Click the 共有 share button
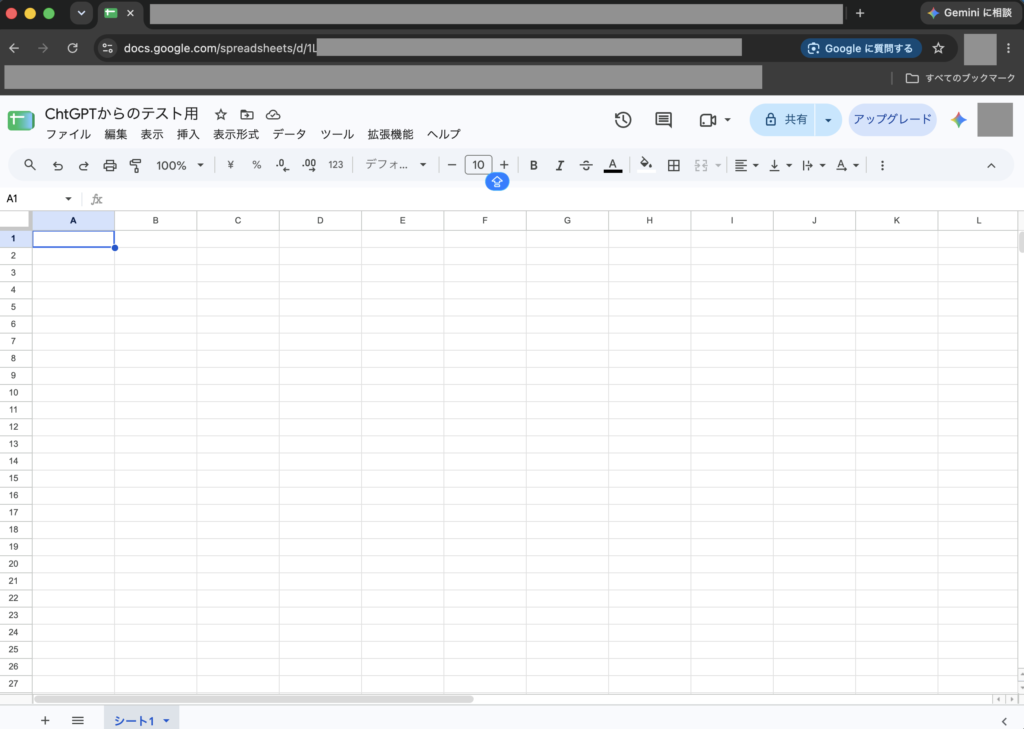1024x729 pixels. [x=782, y=120]
